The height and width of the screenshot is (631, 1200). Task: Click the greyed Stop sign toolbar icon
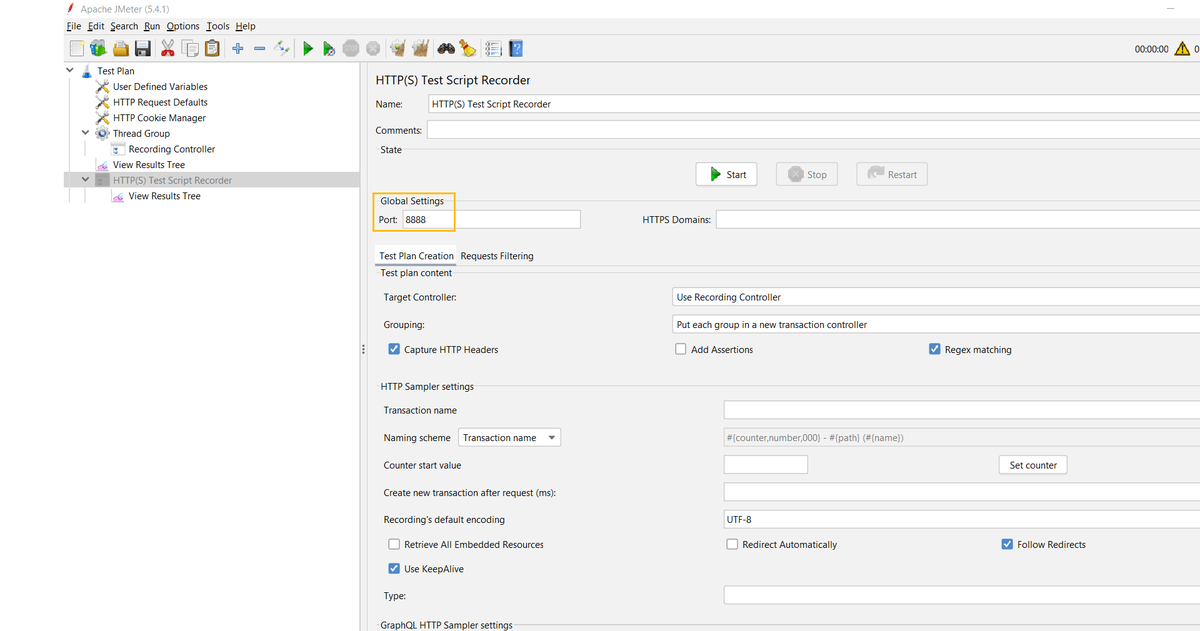pyautogui.click(x=351, y=48)
